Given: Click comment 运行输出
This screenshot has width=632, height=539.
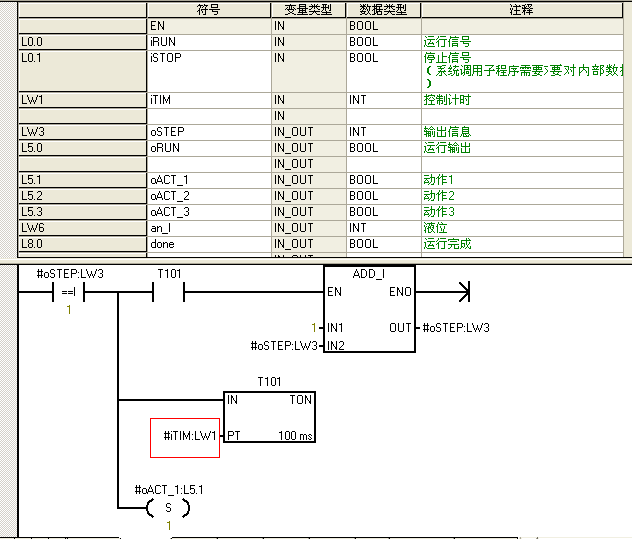Looking at the screenshot, I should 447,148.
